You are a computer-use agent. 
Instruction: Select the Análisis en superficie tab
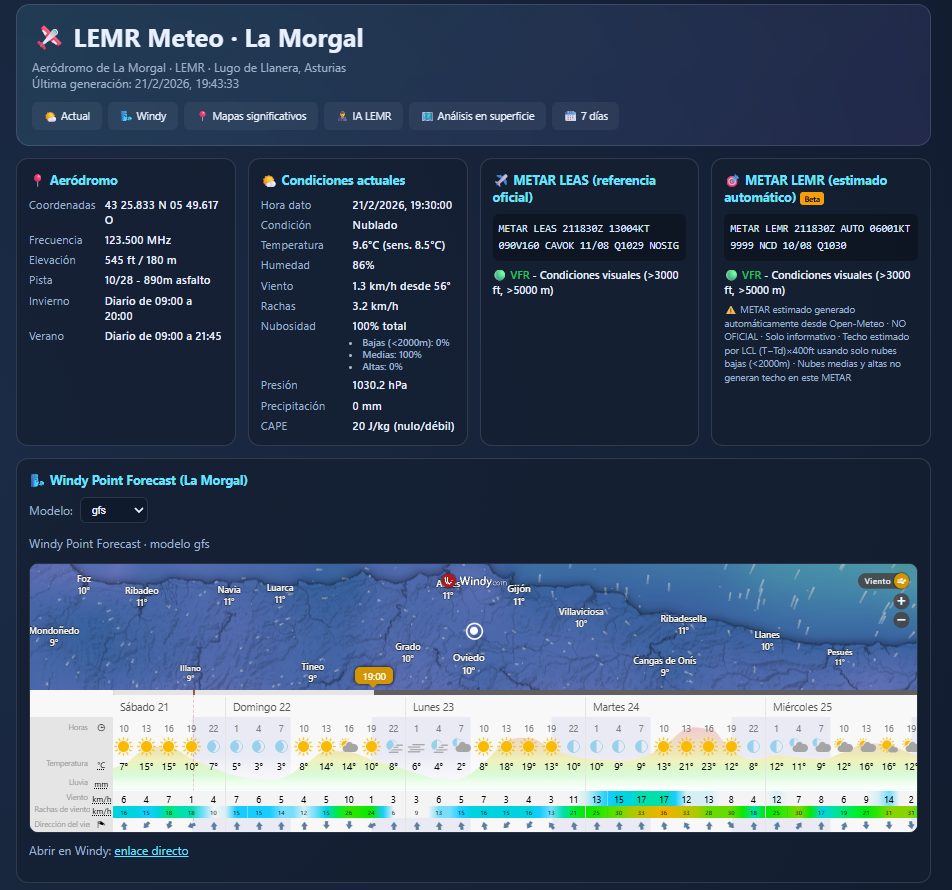(477, 116)
